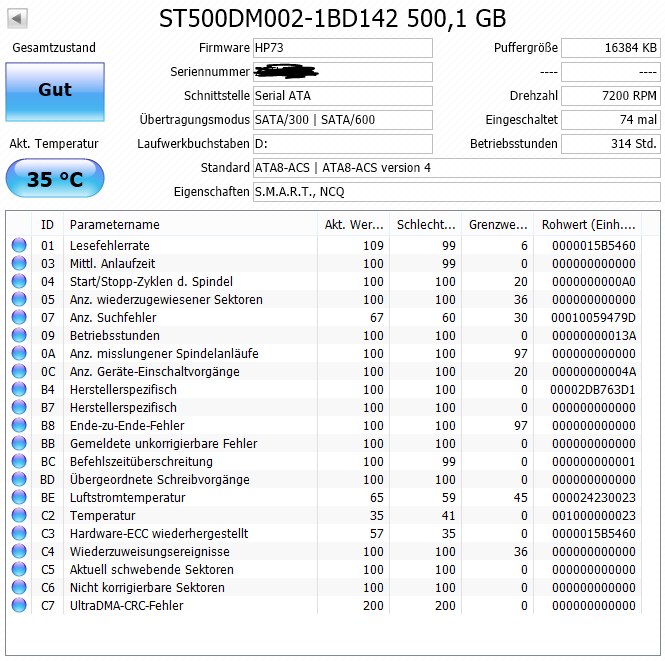This screenshot has height=661, width=665.
Task: Select threshold value 45 of Luftstromtemperatur
Action: point(520,498)
